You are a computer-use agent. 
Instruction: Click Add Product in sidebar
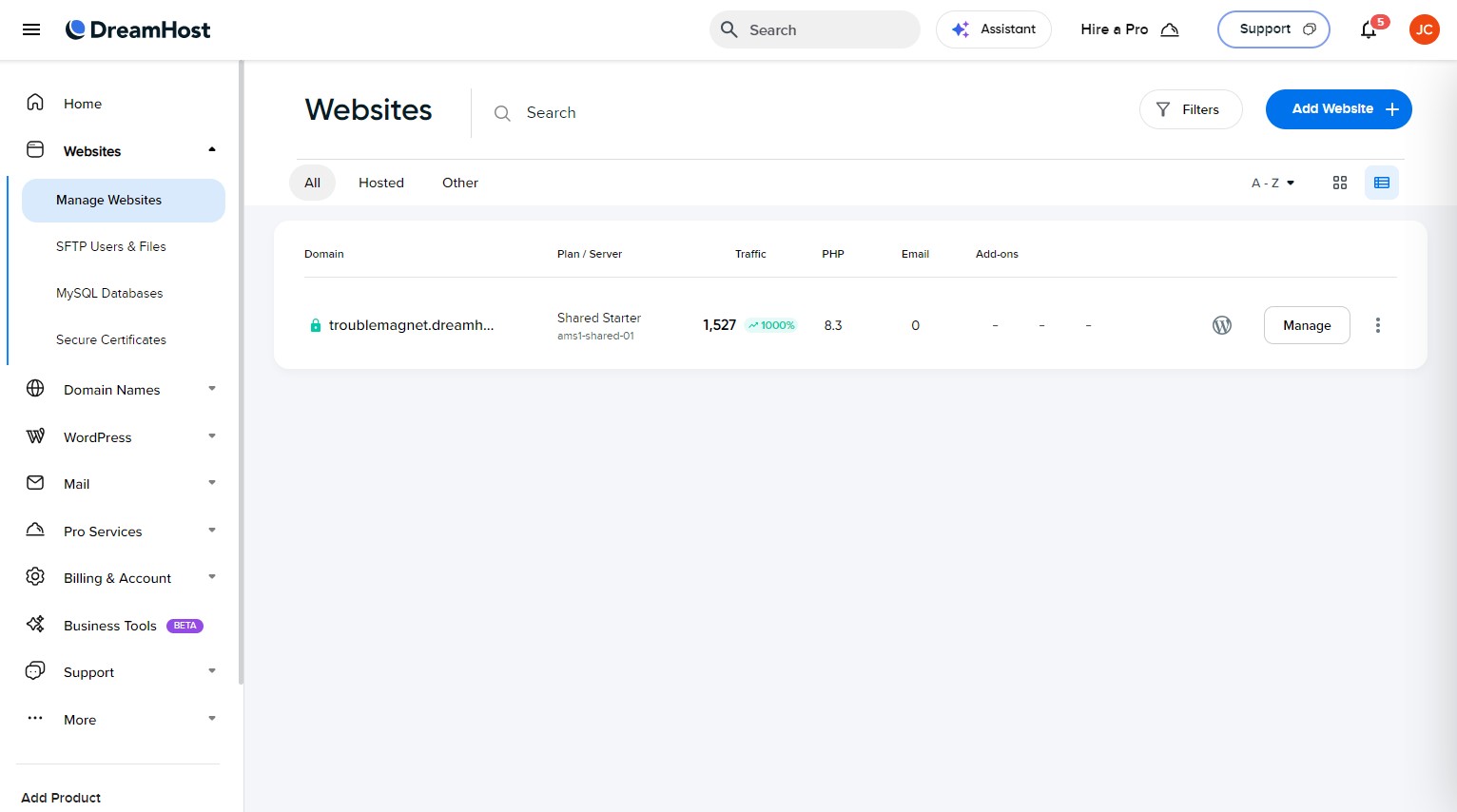pos(61,798)
